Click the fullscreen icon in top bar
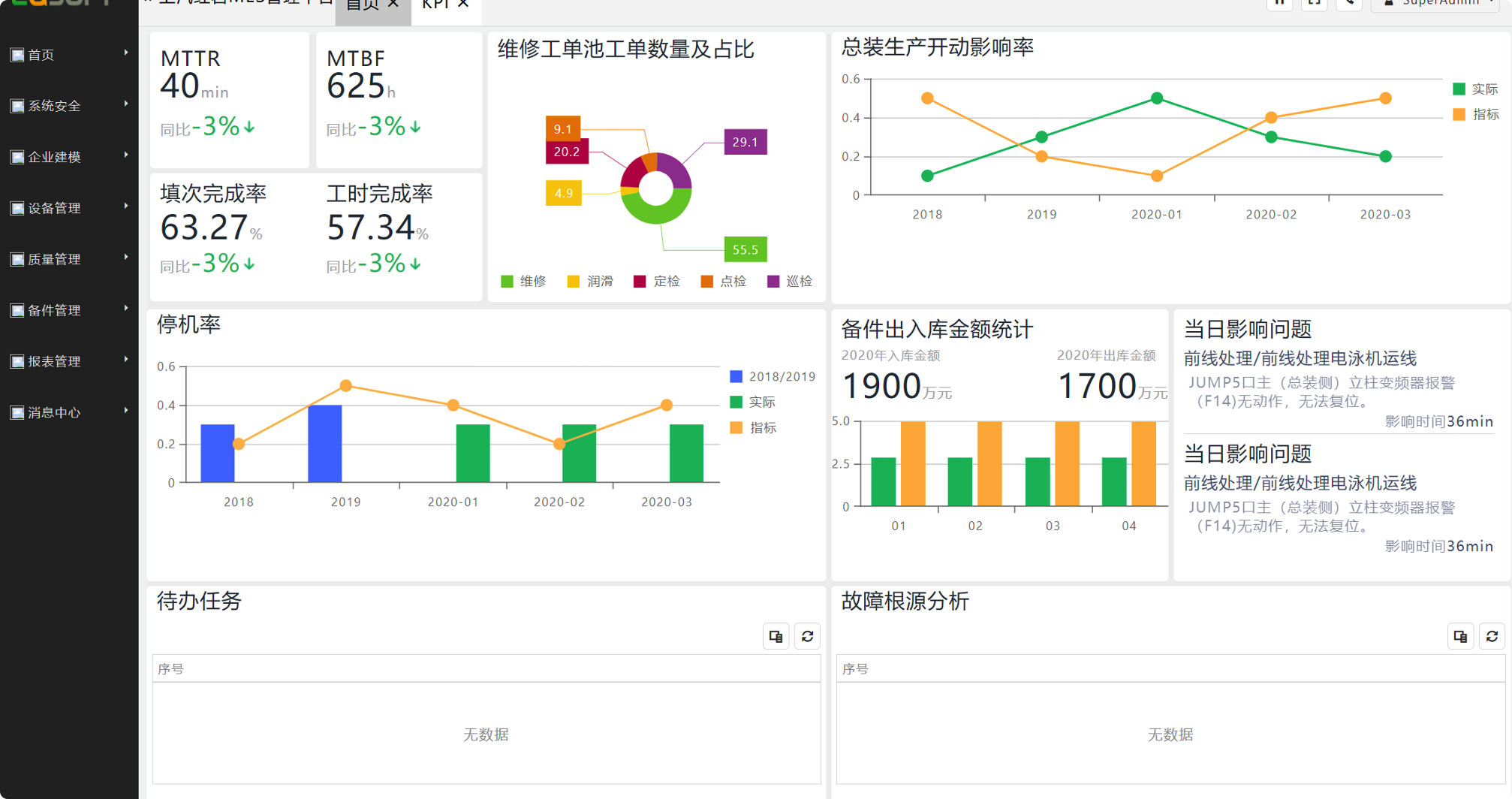Screen dimensions: 1512x799 (x=1314, y=3)
